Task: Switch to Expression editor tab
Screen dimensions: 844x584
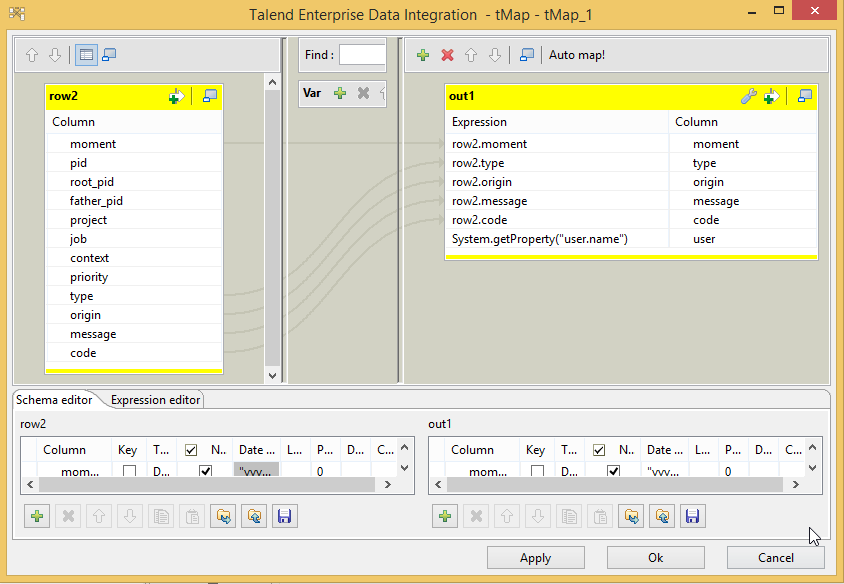Action: (156, 400)
